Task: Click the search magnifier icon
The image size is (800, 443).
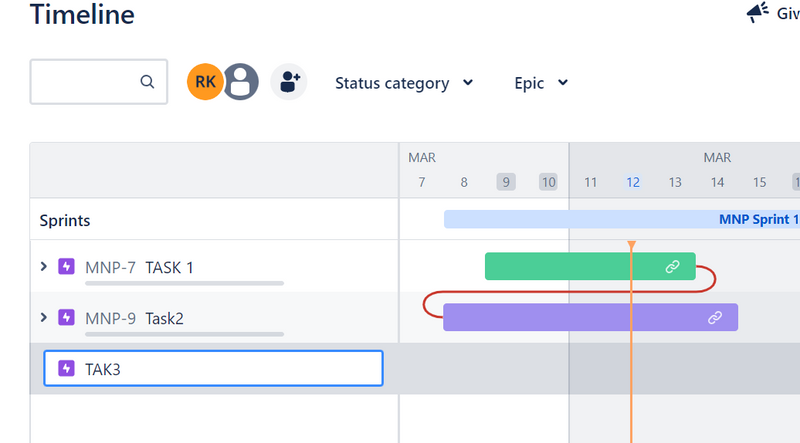Action: point(147,82)
